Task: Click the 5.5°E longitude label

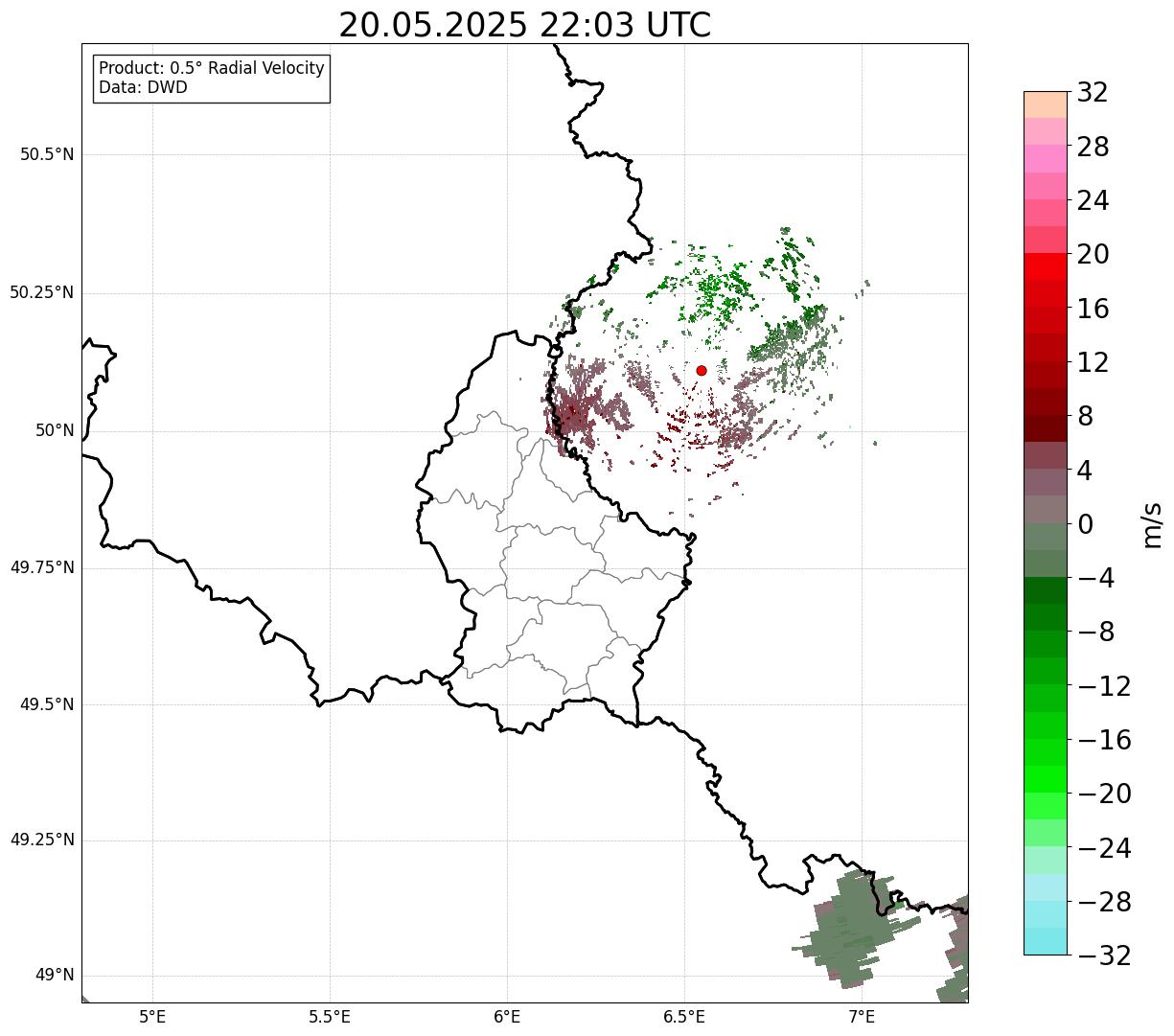Action: [x=330, y=1018]
